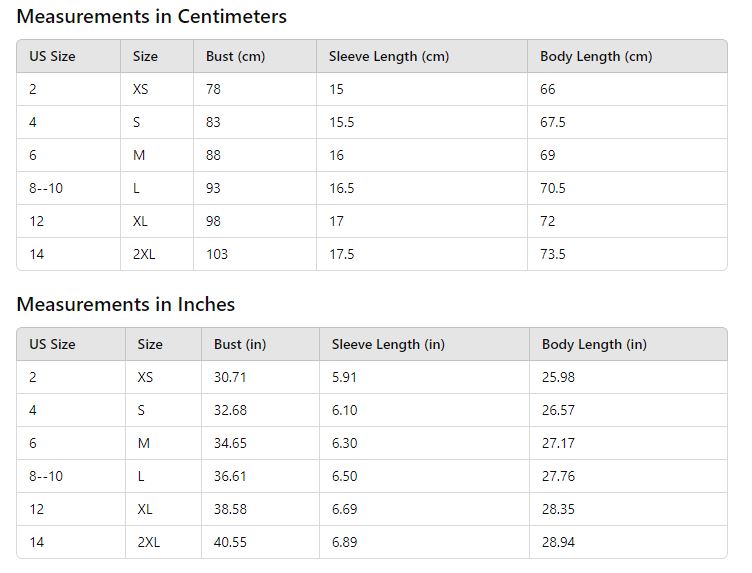Select the 'Bust (in)' column header
The width and height of the screenshot is (752, 573).
coord(240,345)
